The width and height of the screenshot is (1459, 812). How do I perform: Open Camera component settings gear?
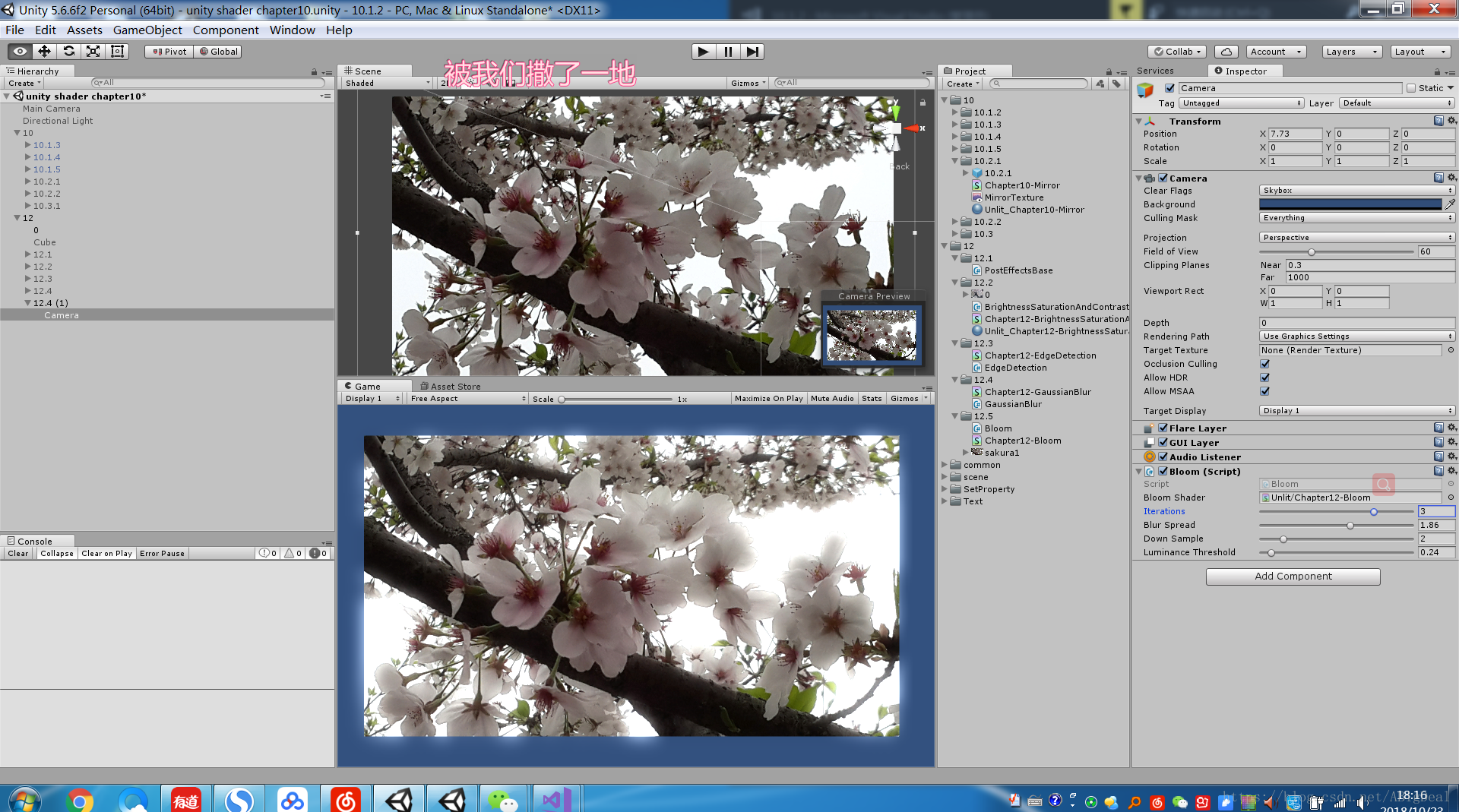[1451, 178]
